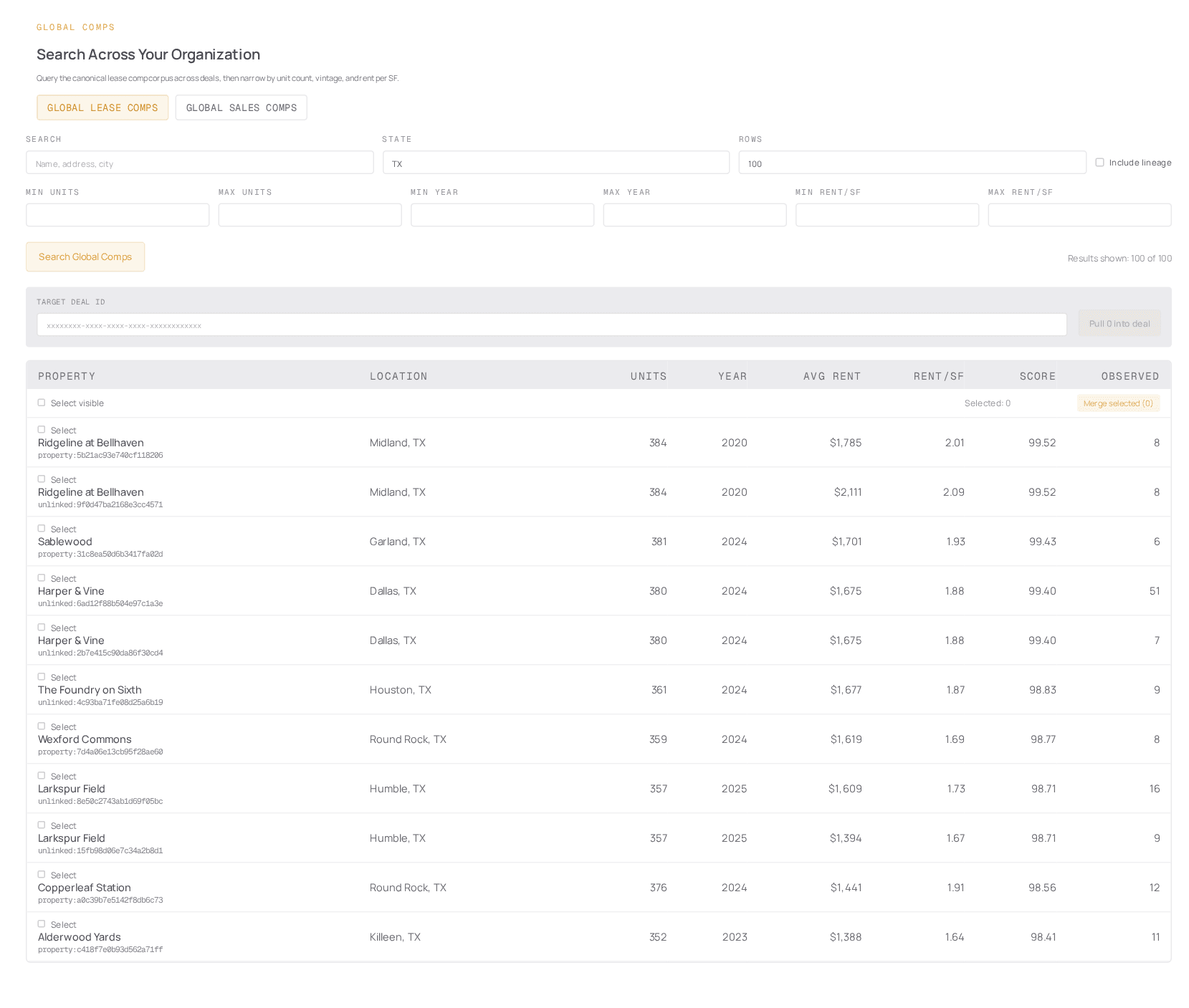
Task: Click the Wexford Commons property name
Action: (x=85, y=739)
